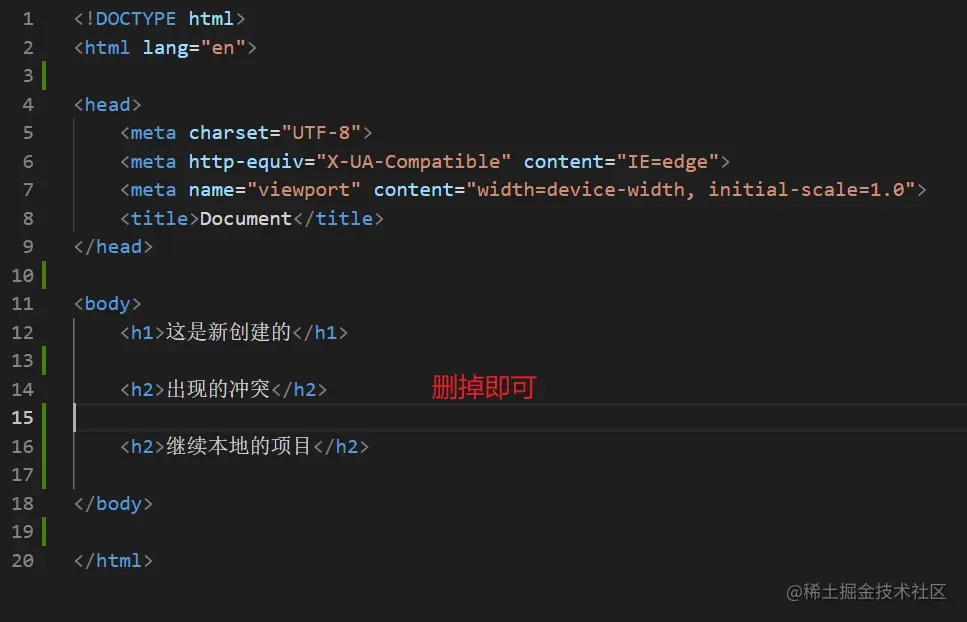The image size is (967, 622).
Task: Click the closing html tag
Action: (x=112, y=560)
